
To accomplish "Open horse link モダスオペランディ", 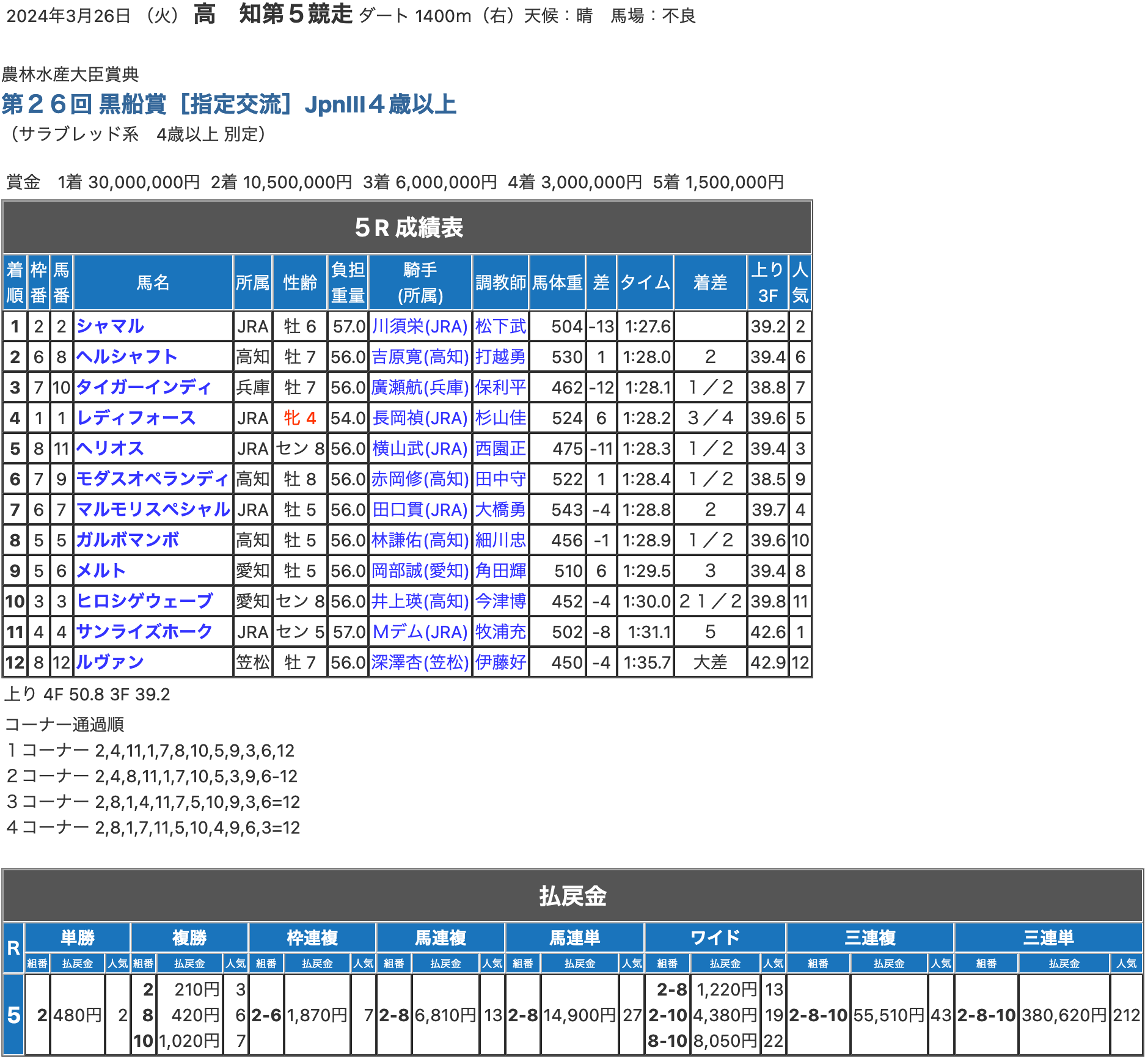I will (x=152, y=479).
